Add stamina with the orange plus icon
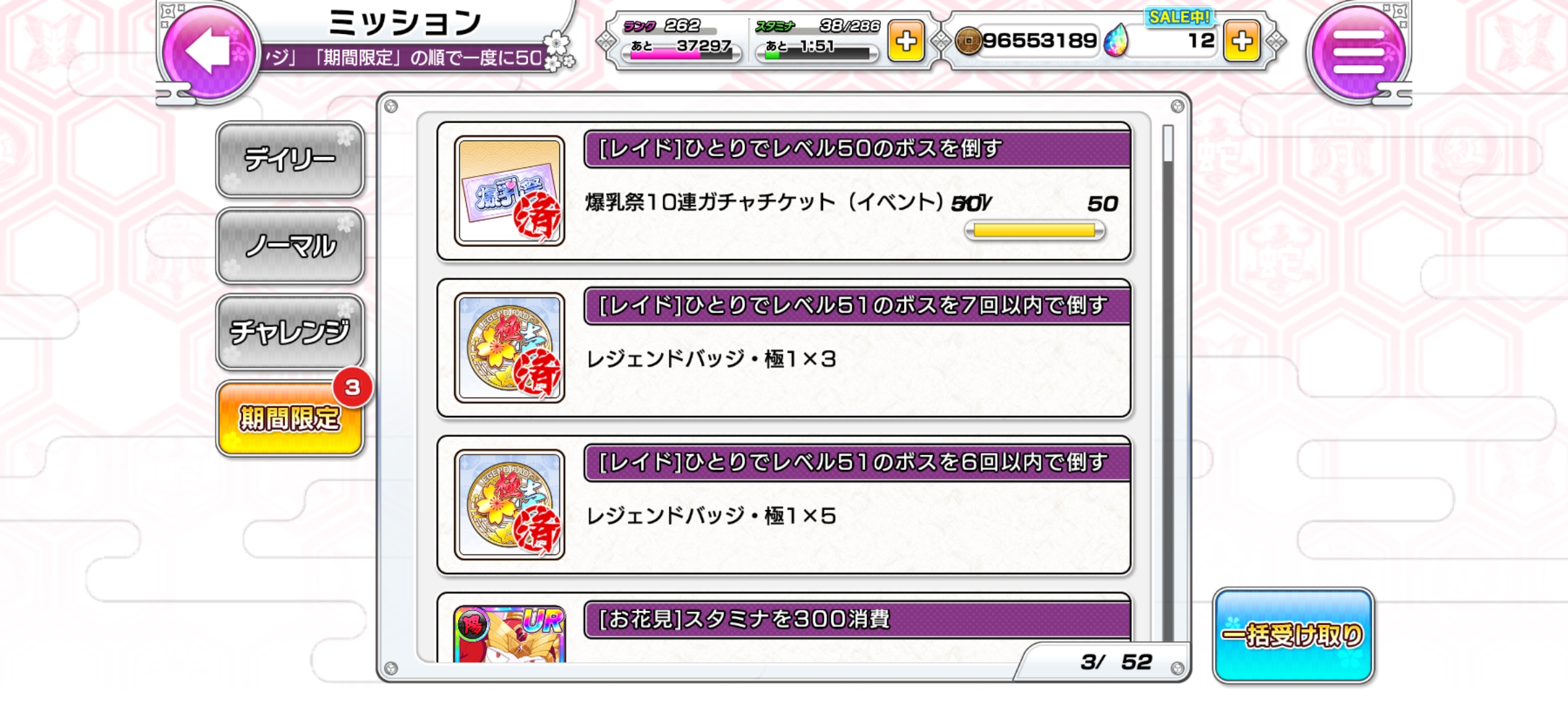 point(906,42)
